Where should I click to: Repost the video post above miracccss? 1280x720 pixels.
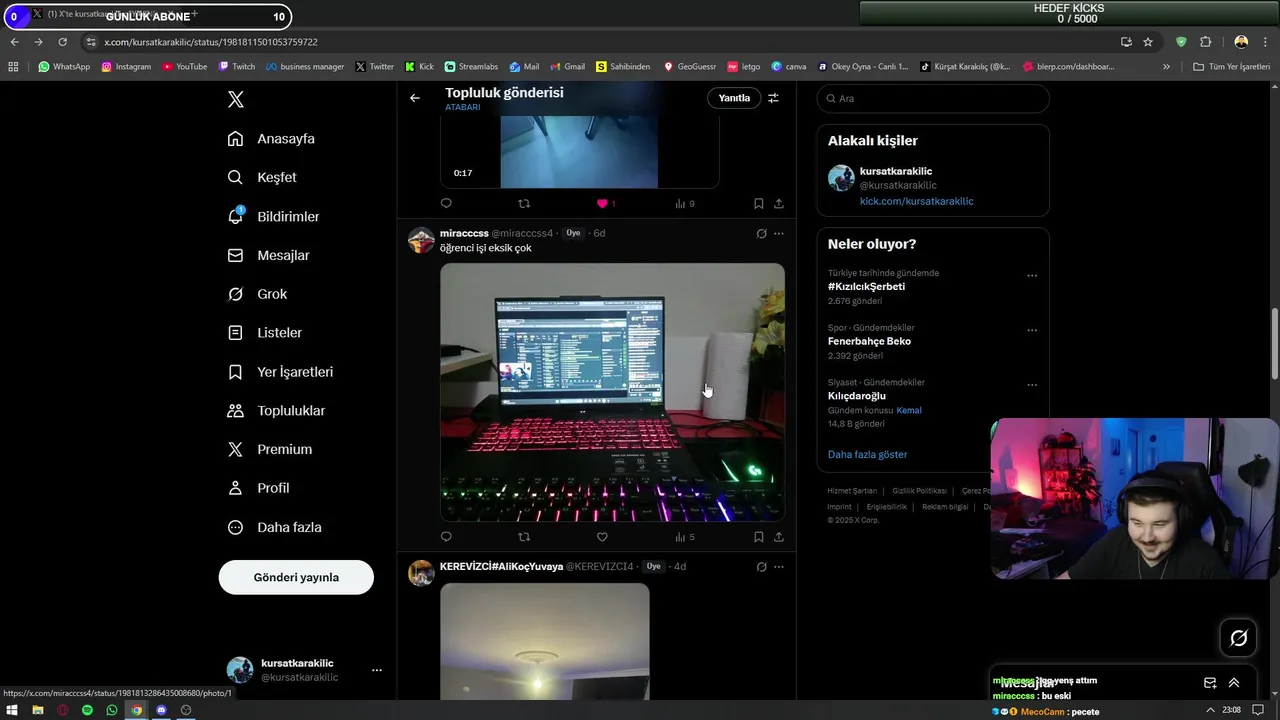coord(524,203)
